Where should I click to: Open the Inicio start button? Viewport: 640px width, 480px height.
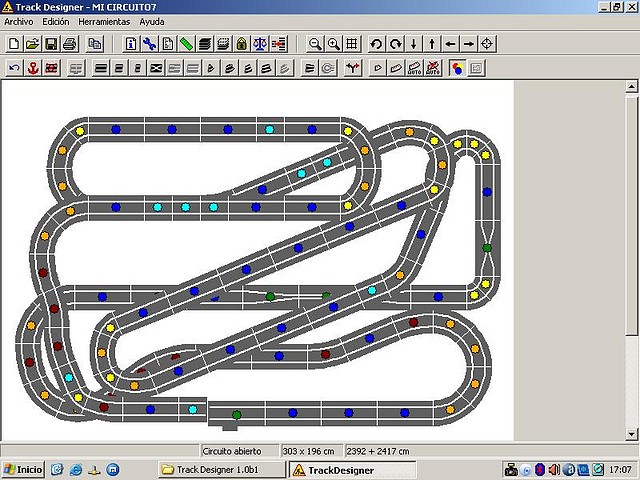tap(23, 469)
